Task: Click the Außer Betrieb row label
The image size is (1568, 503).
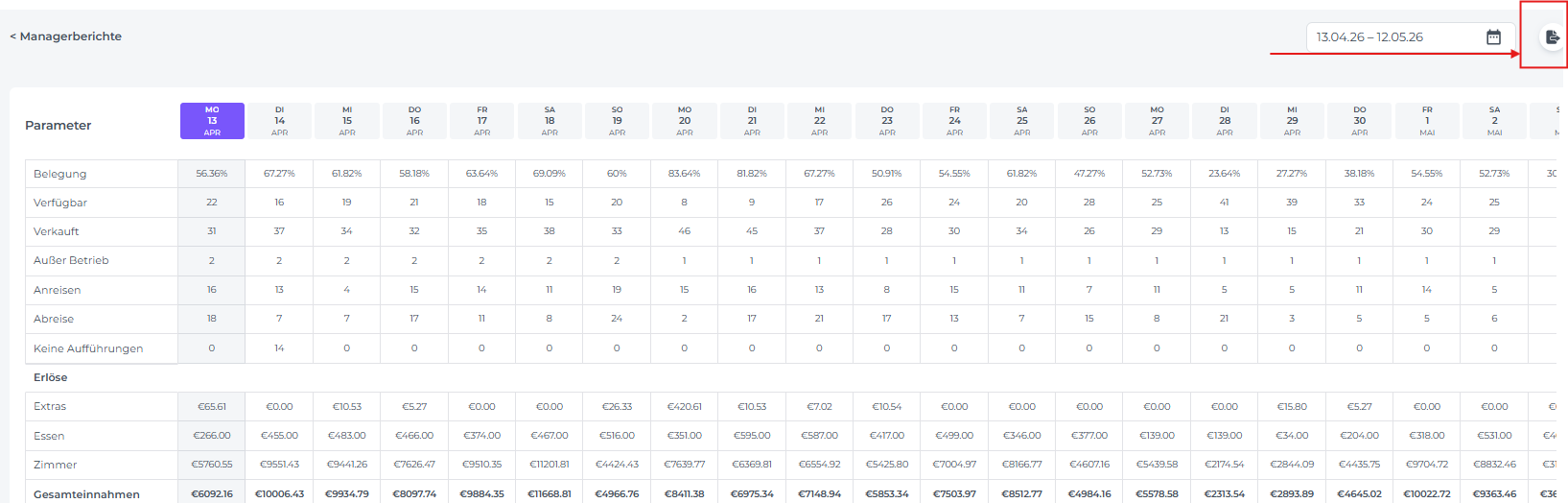Action: pos(71,260)
